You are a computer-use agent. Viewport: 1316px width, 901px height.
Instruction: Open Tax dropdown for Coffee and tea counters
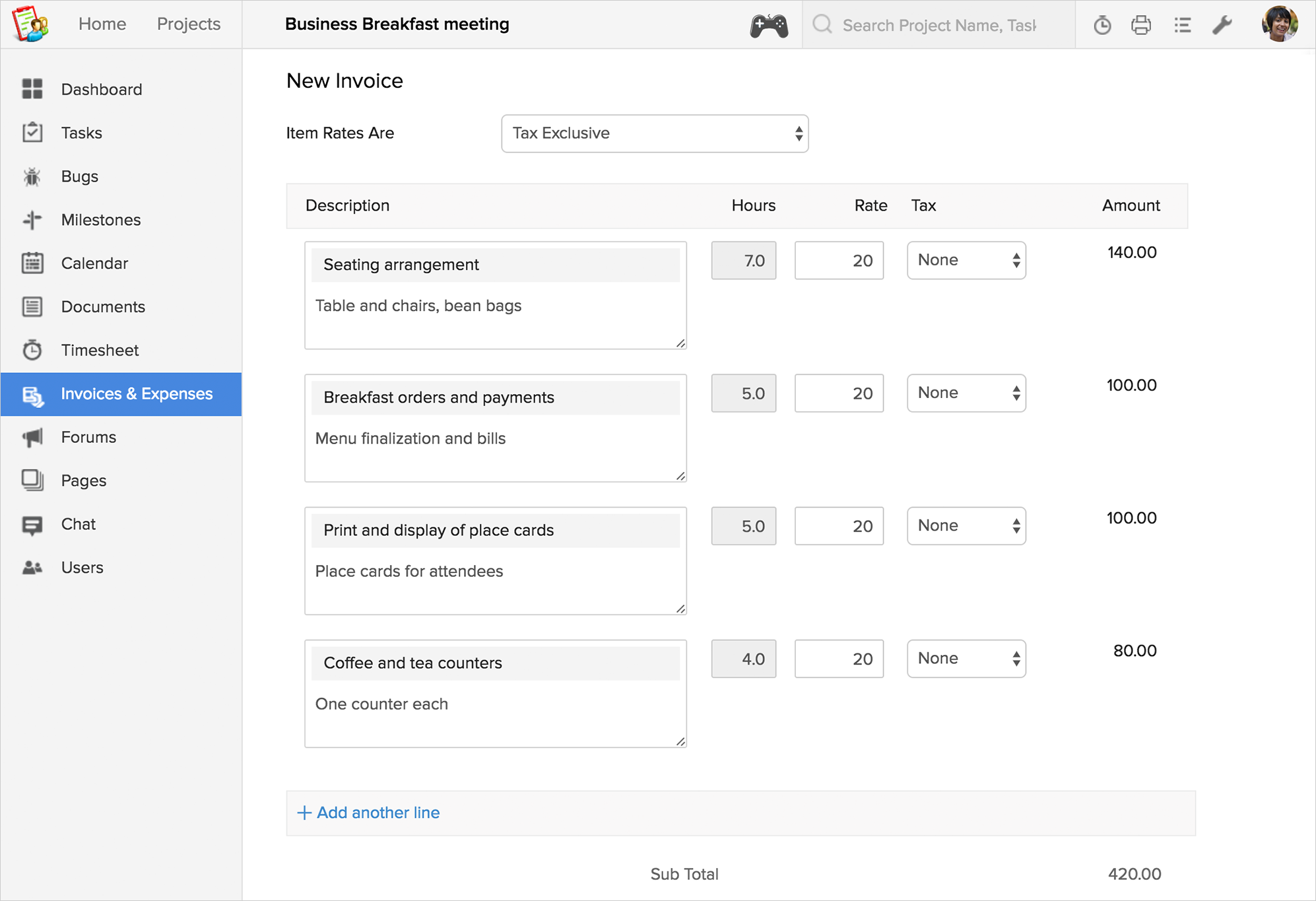(x=966, y=659)
